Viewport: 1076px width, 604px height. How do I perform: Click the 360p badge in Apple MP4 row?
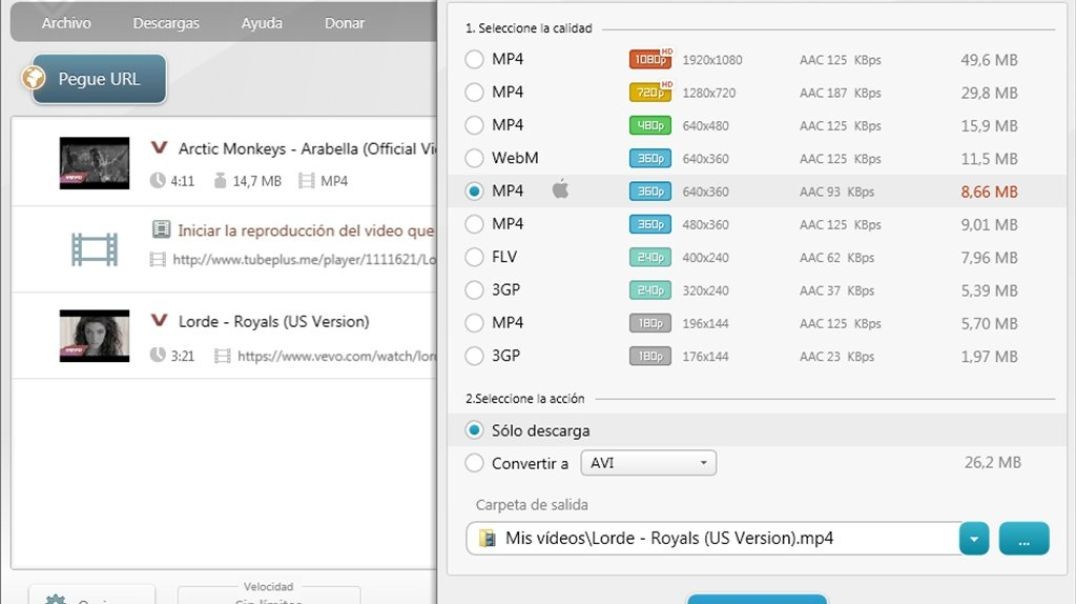click(650, 191)
